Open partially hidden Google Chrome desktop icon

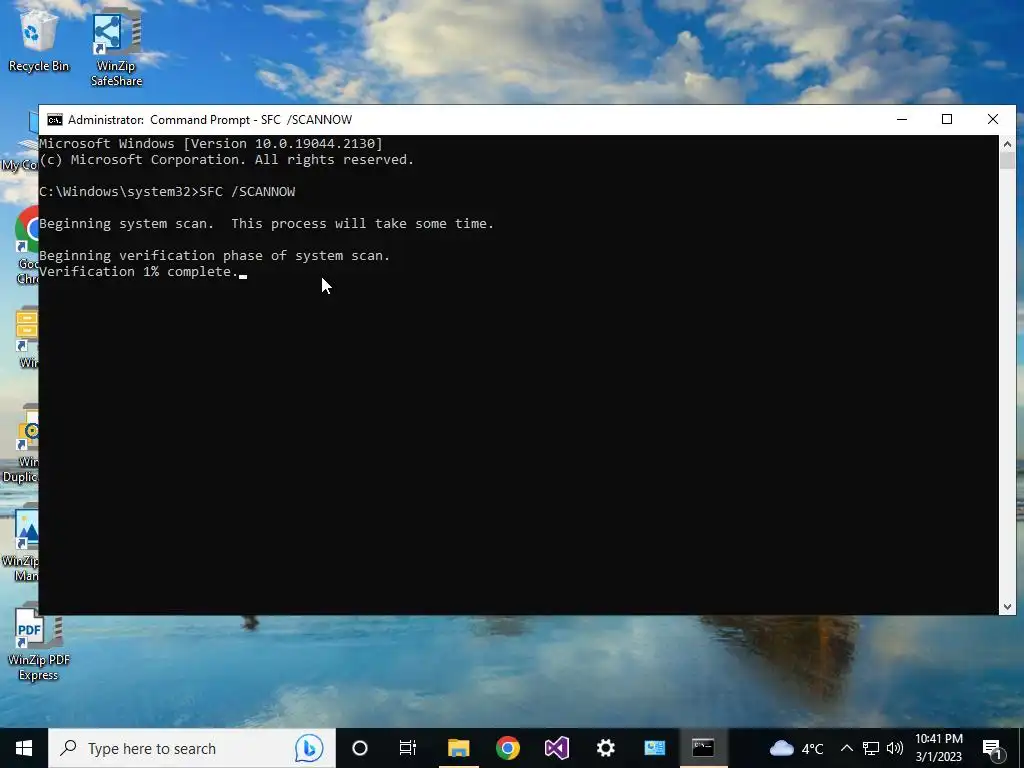(26, 245)
